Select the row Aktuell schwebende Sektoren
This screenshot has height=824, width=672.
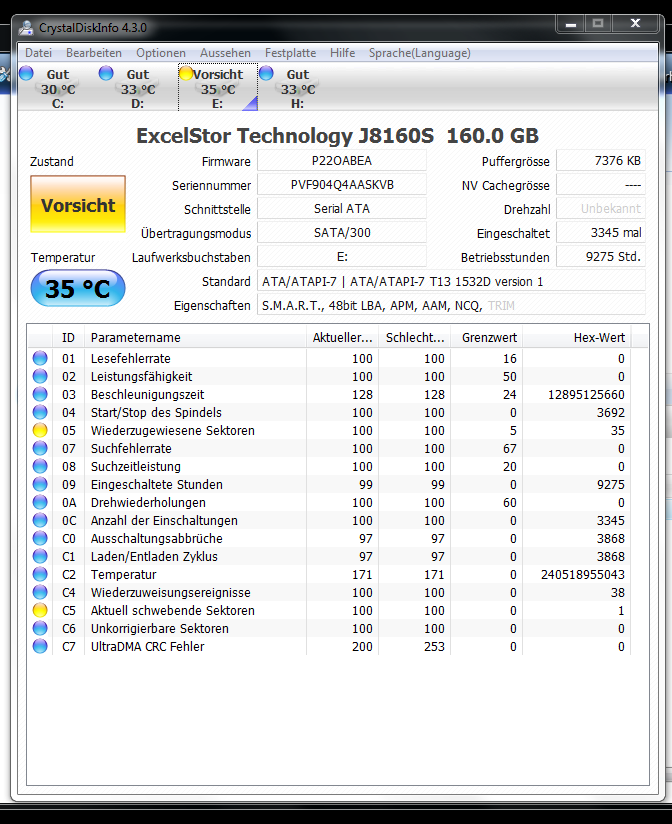point(329,610)
